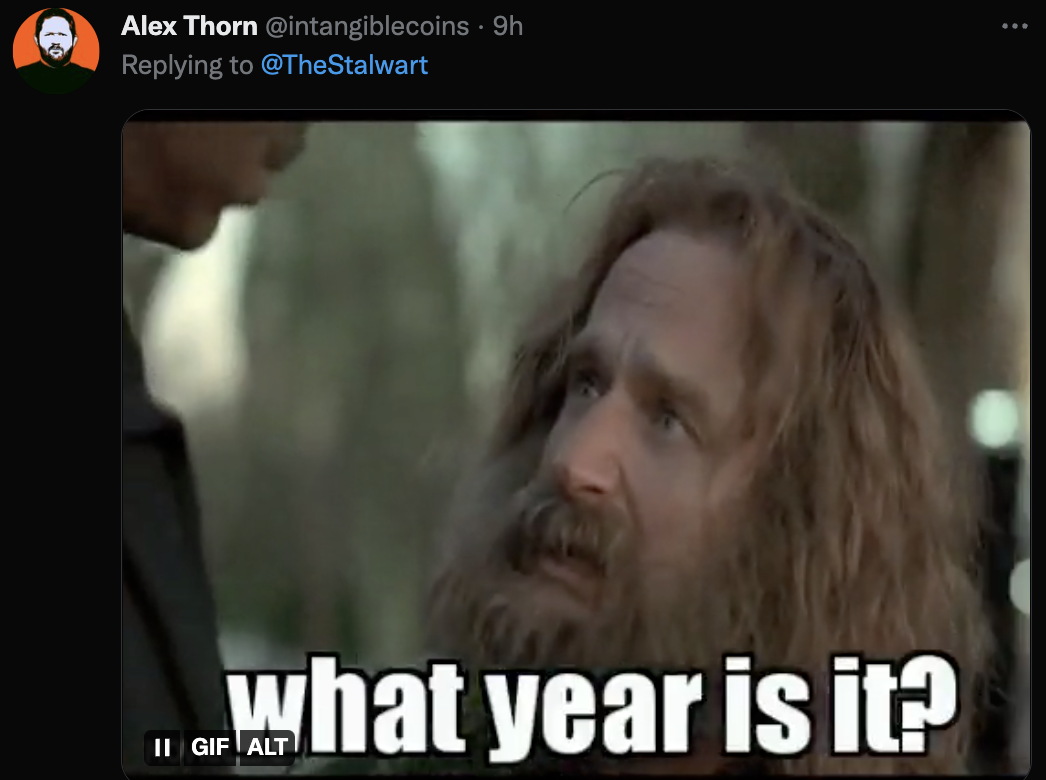This screenshot has height=780, width=1046.
Task: Click the bright bokeh light spot in GIF
Action: pyautogui.click(x=994, y=418)
